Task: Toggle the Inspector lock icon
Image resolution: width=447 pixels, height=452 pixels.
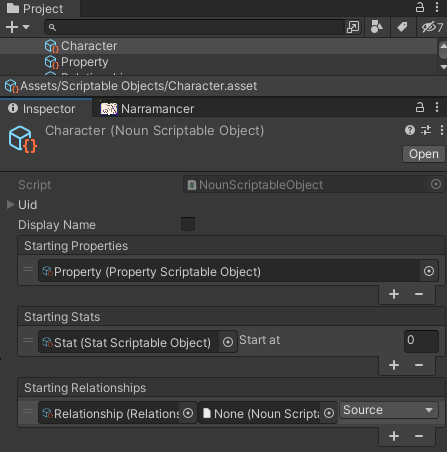Action: coord(420,107)
